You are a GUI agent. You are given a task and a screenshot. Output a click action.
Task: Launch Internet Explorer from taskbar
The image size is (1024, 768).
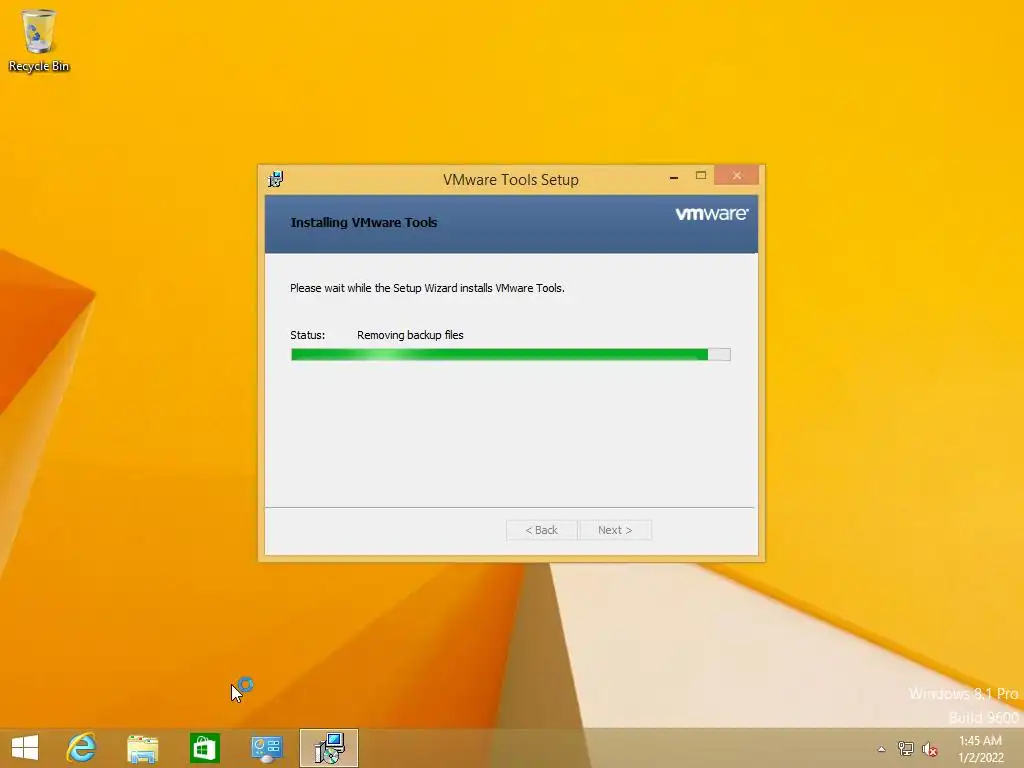82,748
